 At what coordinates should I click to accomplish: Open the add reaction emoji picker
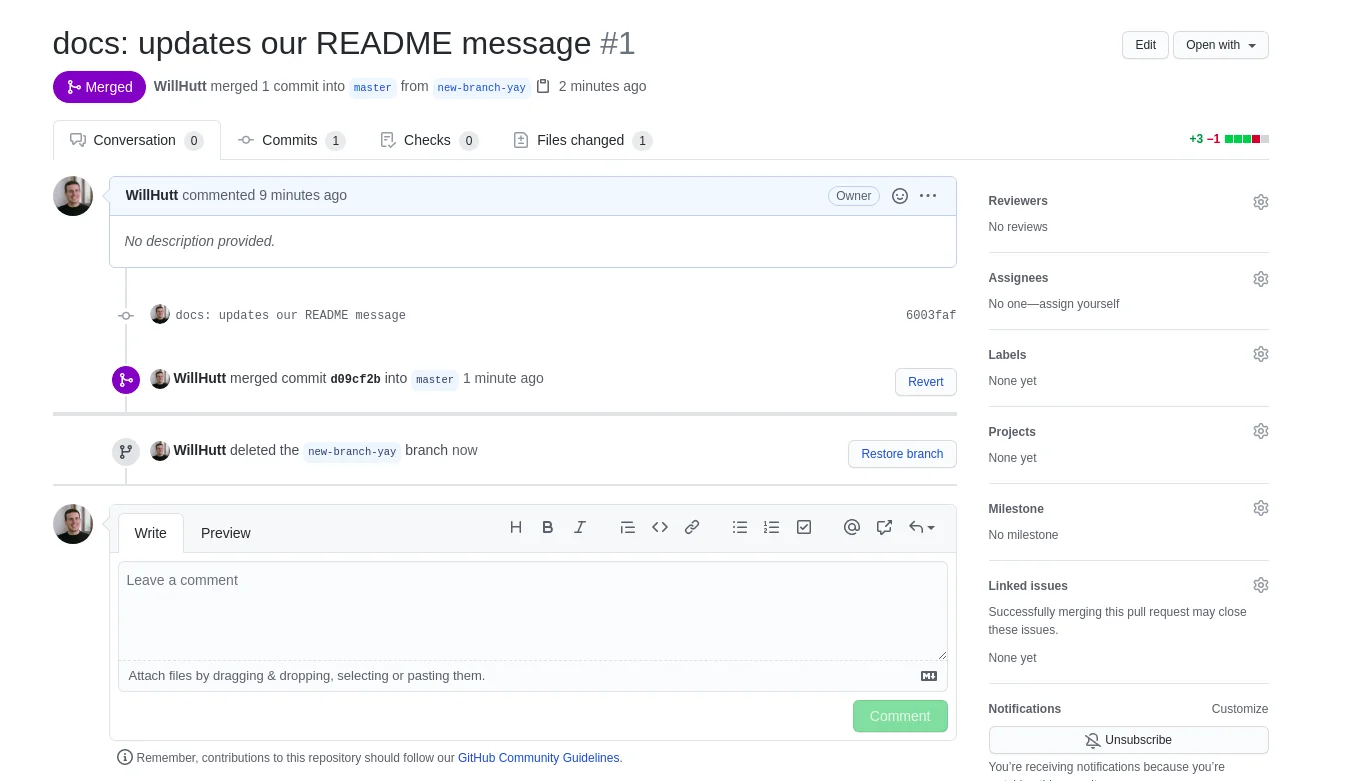(x=900, y=196)
